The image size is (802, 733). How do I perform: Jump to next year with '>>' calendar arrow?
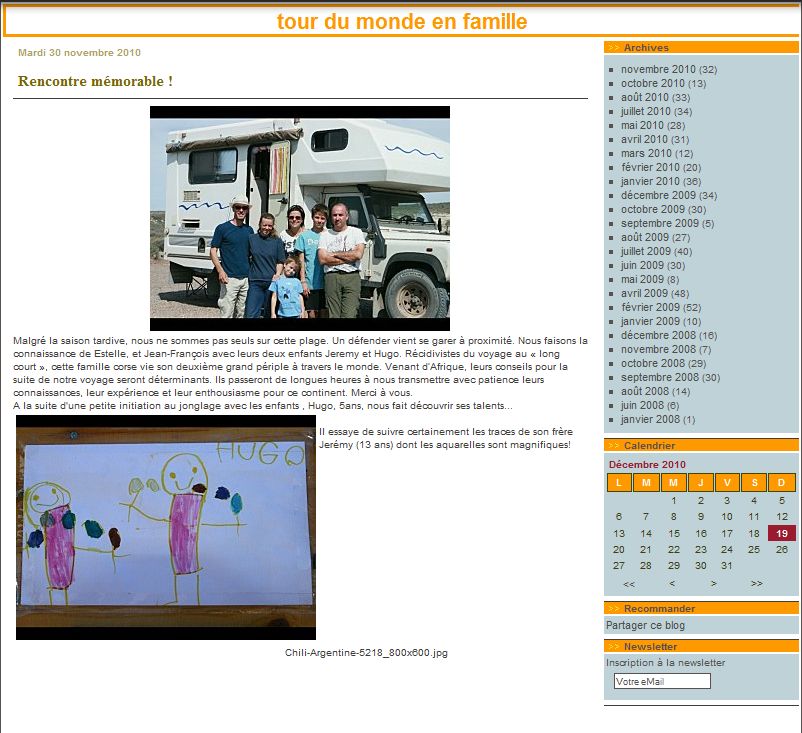point(757,583)
